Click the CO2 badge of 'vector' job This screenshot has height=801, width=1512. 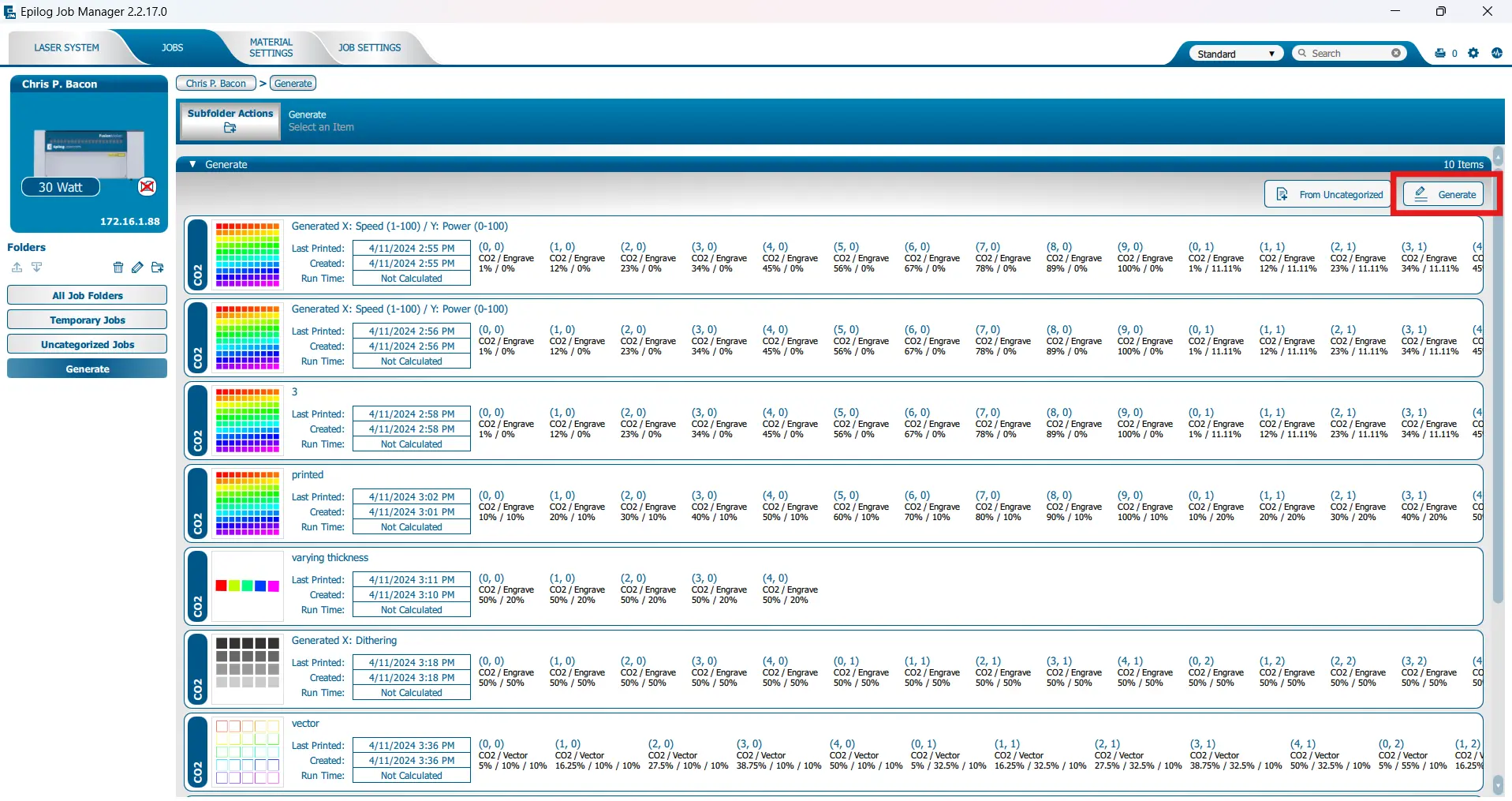coord(198,752)
